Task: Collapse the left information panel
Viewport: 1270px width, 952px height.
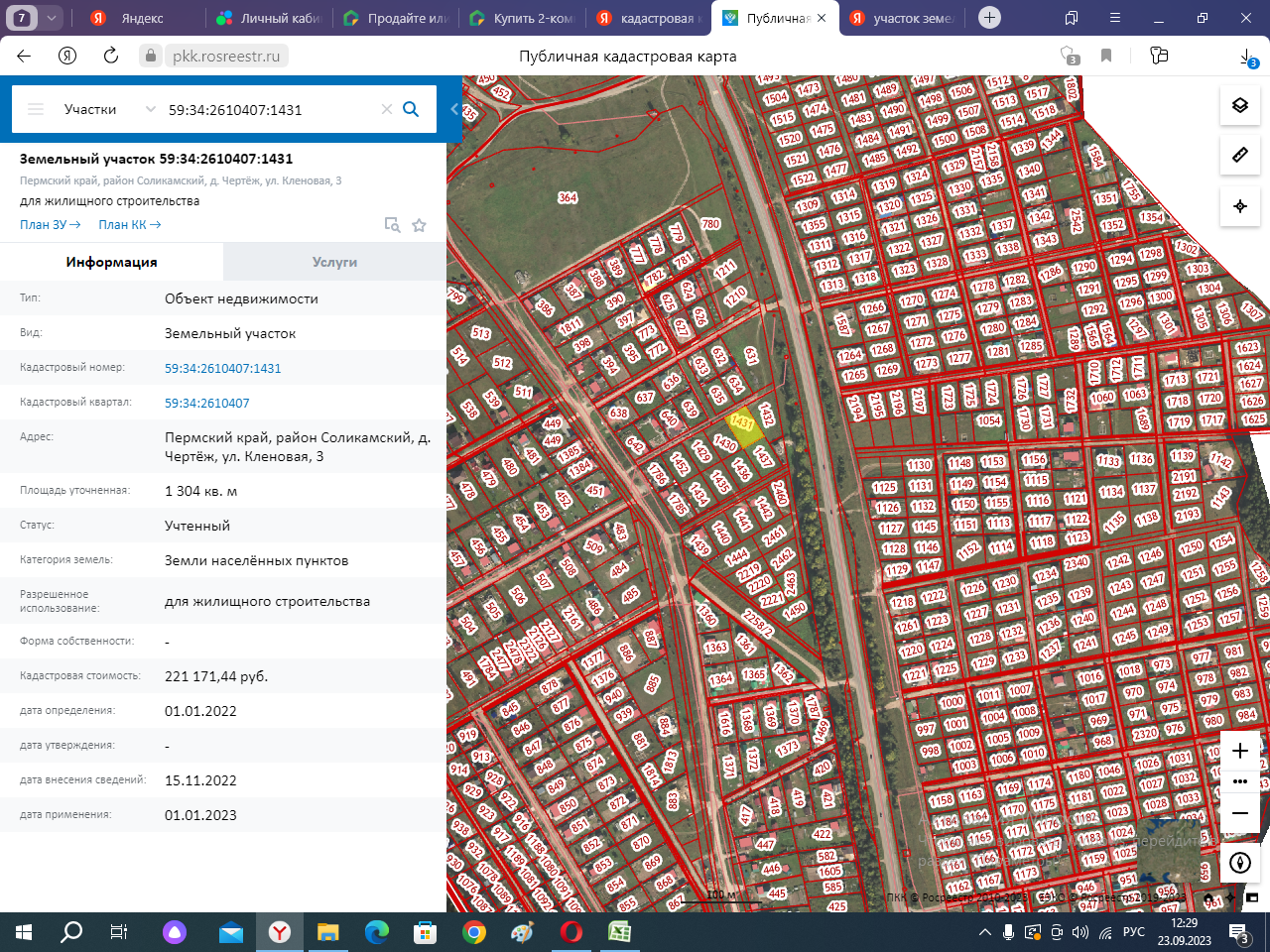Action: click(x=454, y=109)
